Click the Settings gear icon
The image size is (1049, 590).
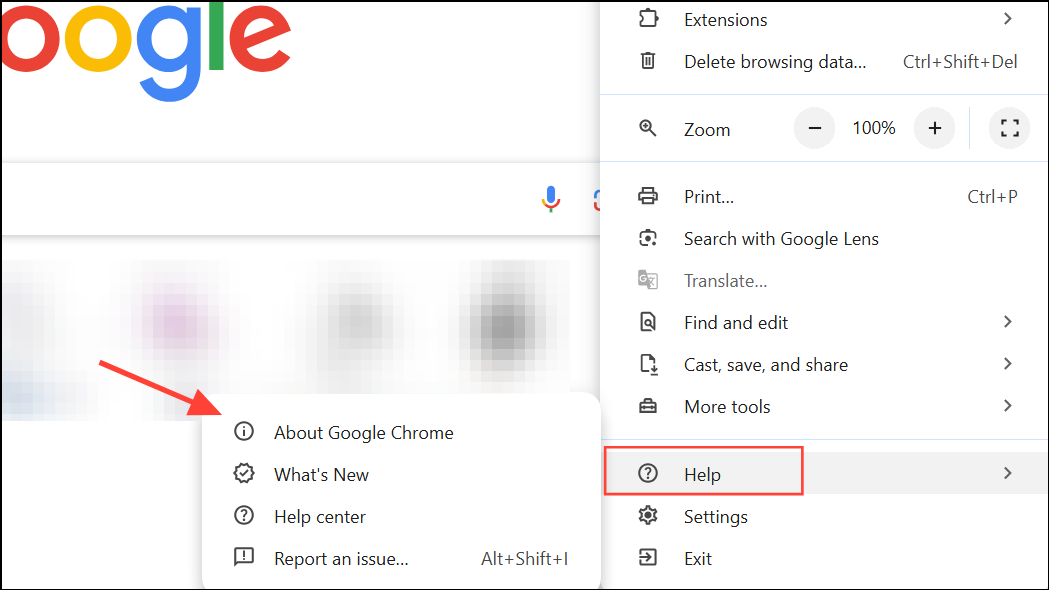pyautogui.click(x=648, y=515)
